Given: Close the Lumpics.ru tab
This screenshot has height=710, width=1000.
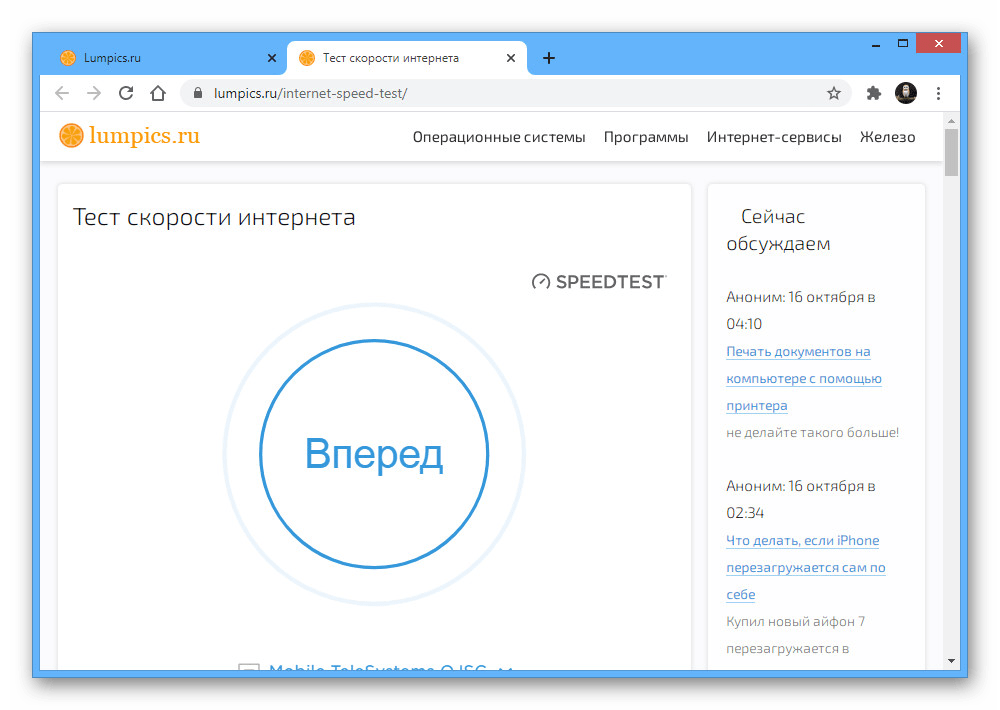Looking at the screenshot, I should click(x=272, y=58).
